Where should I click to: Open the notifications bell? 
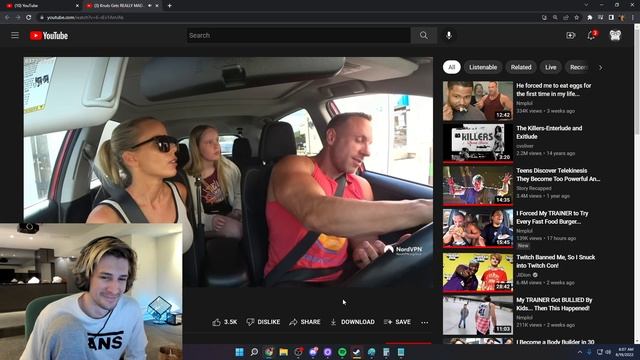click(591, 36)
